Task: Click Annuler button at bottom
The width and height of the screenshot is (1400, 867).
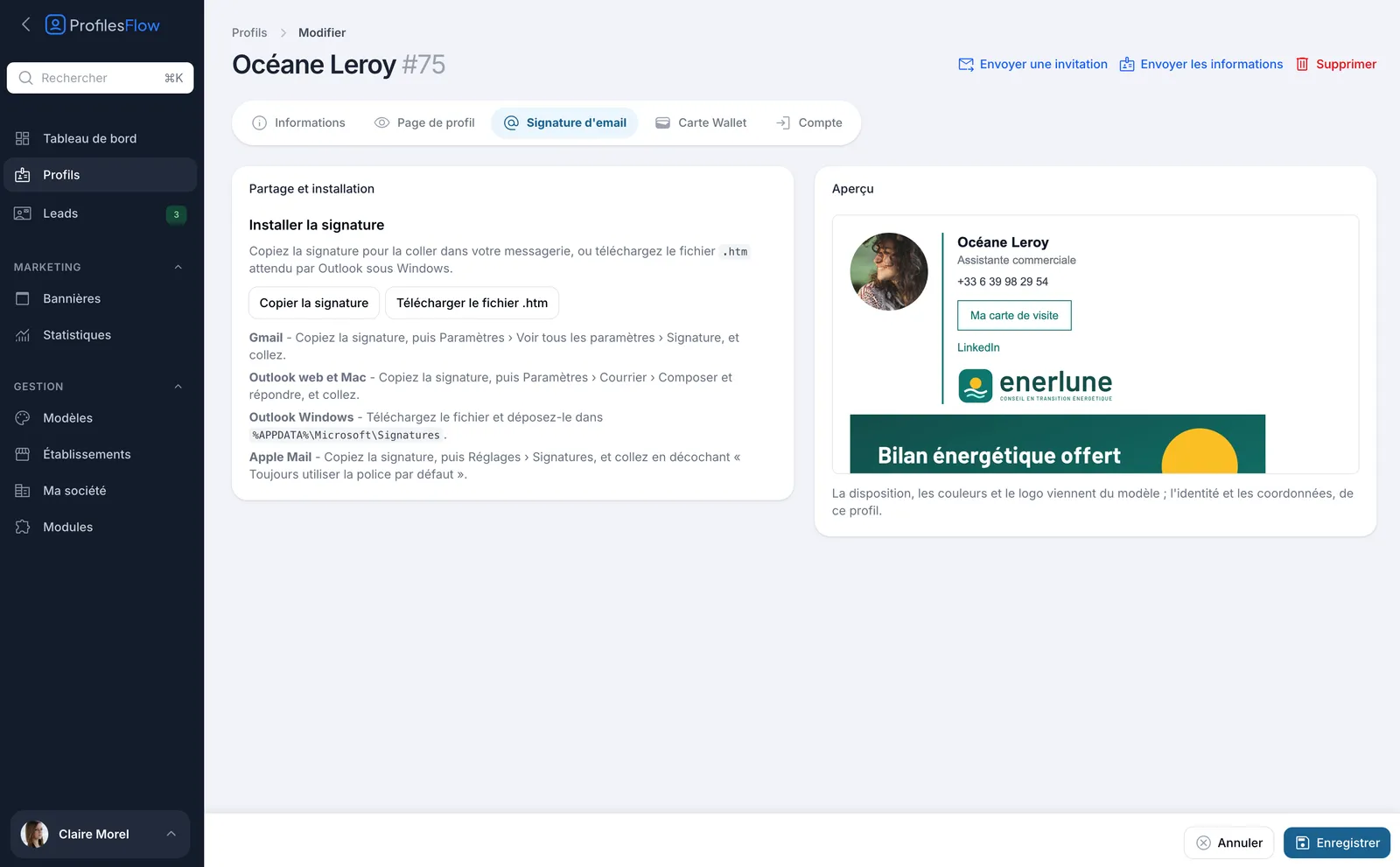Action: [1229, 843]
